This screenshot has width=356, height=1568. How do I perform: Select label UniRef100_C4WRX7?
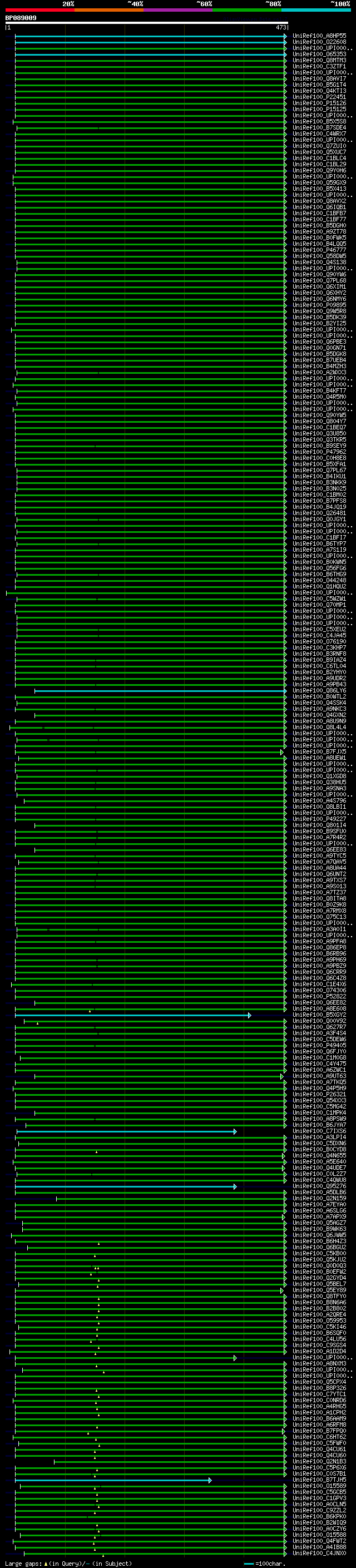[x=319, y=134]
